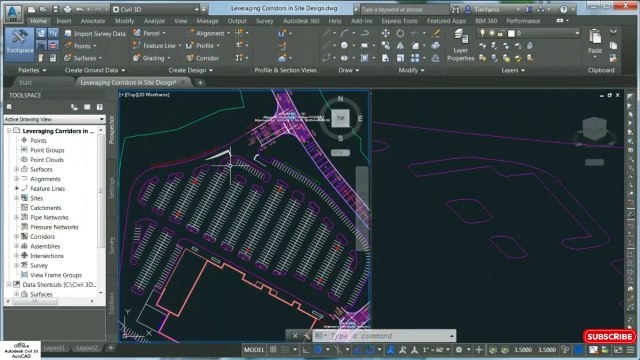
Task: Toggle ortho mode in status bar
Action: click(305, 350)
